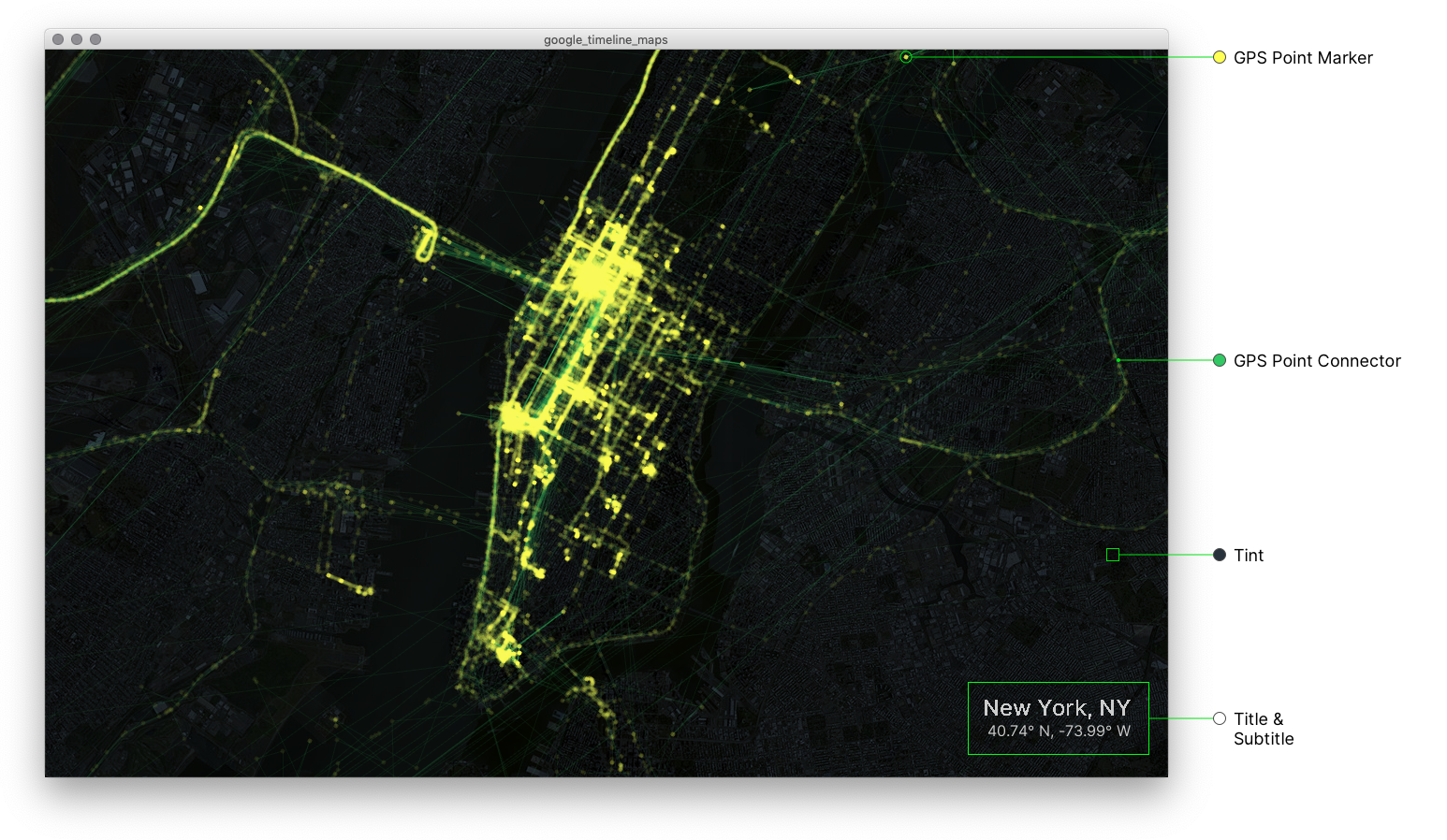Click the GPS Point Connector label
Viewport: 1447px width, 840px height.
coord(1317,361)
